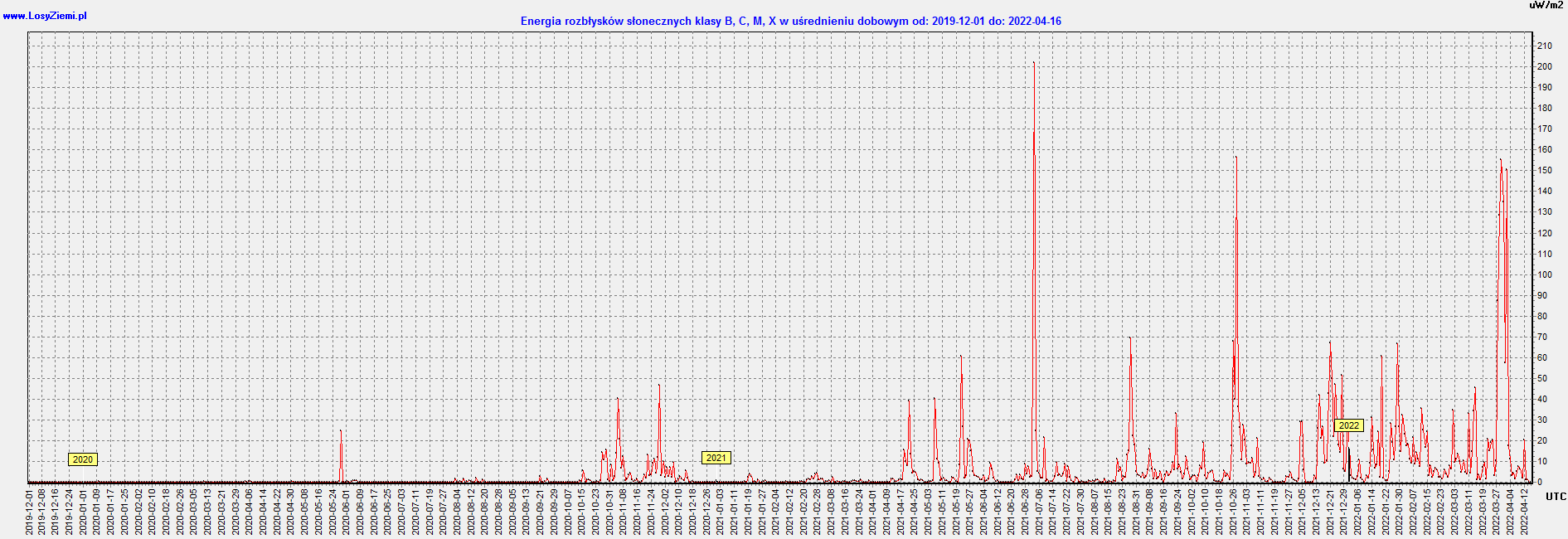
Task: Click the 2021-10-26 date label
Action: click(1233, 512)
